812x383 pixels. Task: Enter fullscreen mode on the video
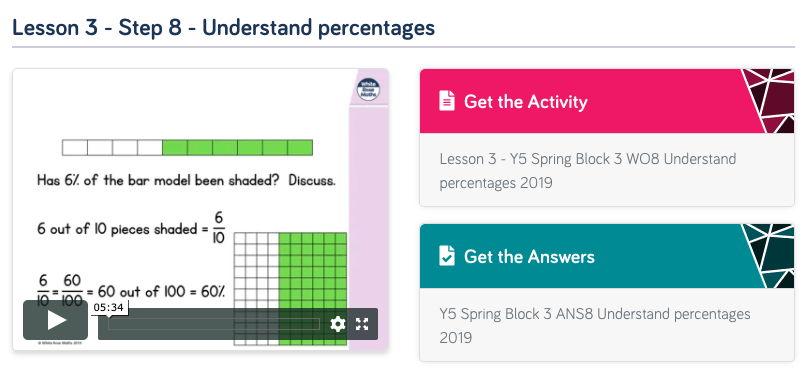click(362, 325)
